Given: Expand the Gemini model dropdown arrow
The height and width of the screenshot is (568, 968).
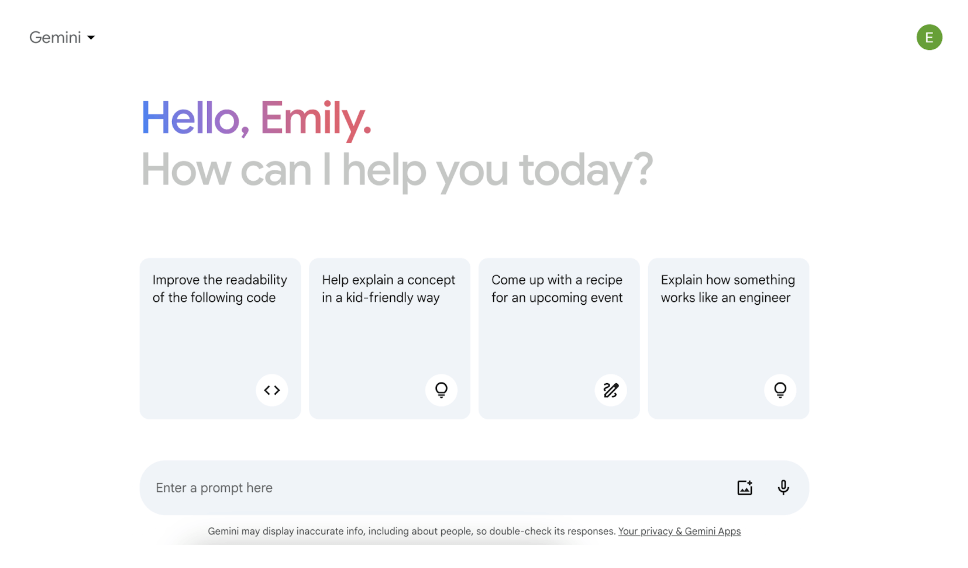Looking at the screenshot, I should (x=91, y=38).
